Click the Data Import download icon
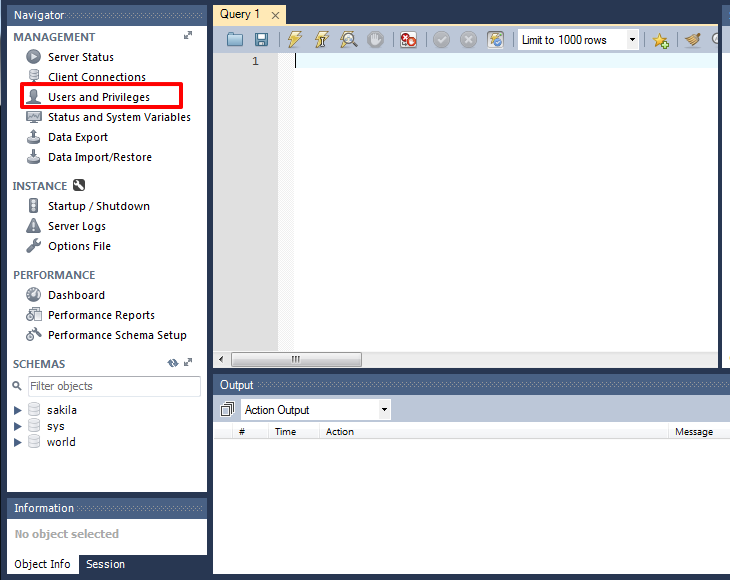Screen dimensions: 730x580 [33, 156]
